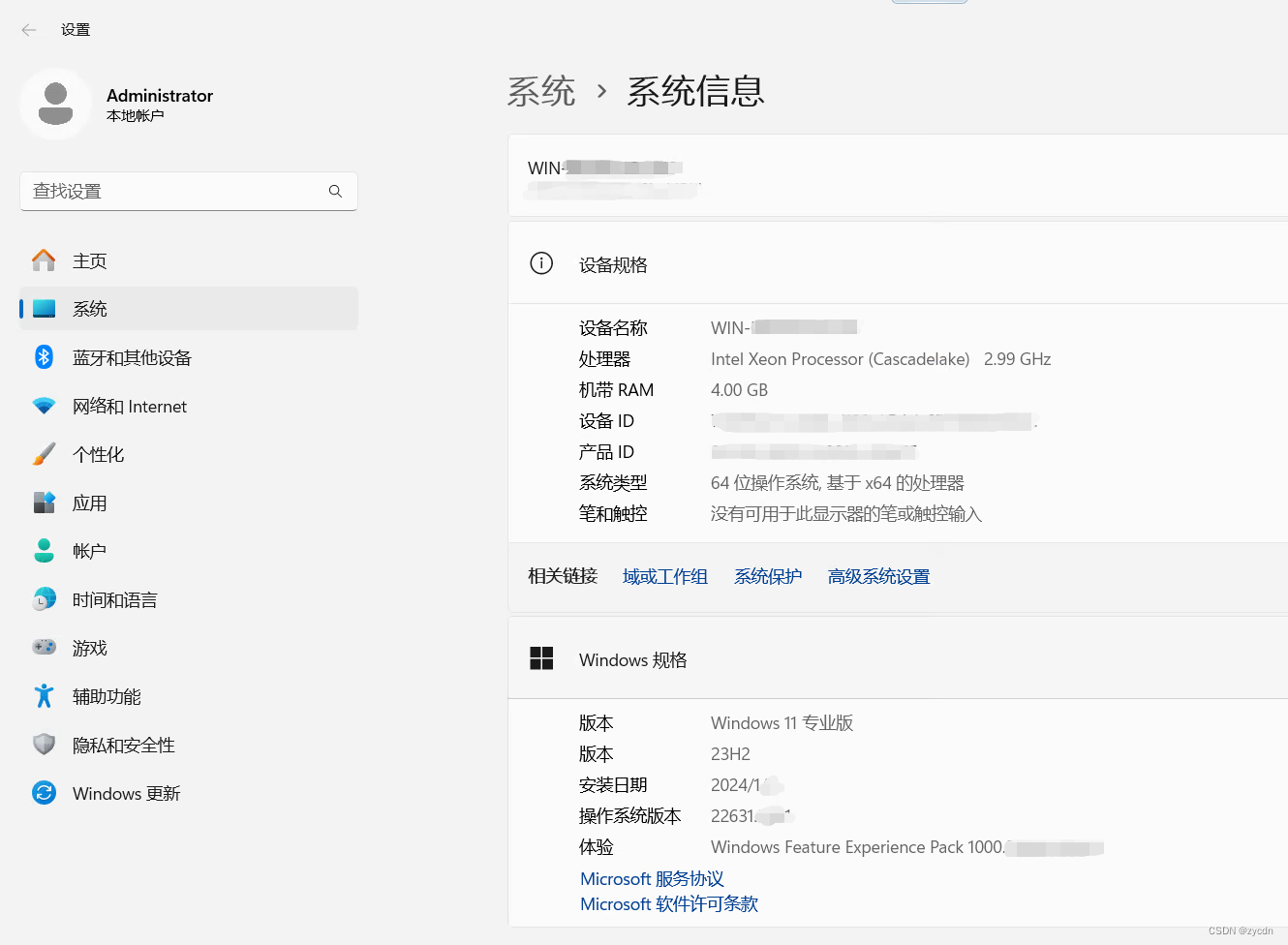1288x945 pixels.
Task: Open Windows 更新 page
Action: pyautogui.click(x=189, y=793)
